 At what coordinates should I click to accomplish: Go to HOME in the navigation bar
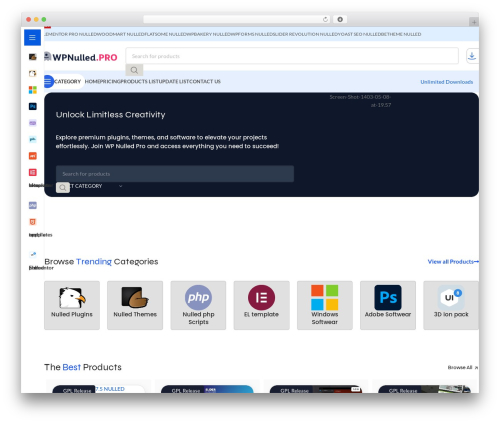click(92, 82)
